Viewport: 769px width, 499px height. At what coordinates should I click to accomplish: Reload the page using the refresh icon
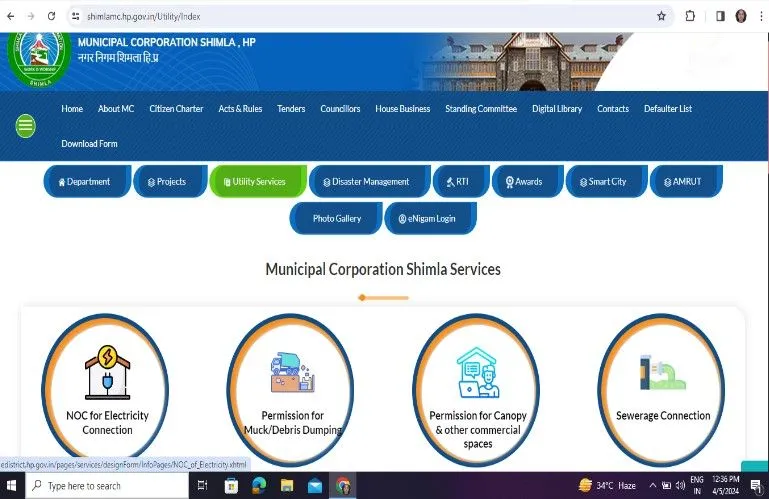[x=52, y=16]
